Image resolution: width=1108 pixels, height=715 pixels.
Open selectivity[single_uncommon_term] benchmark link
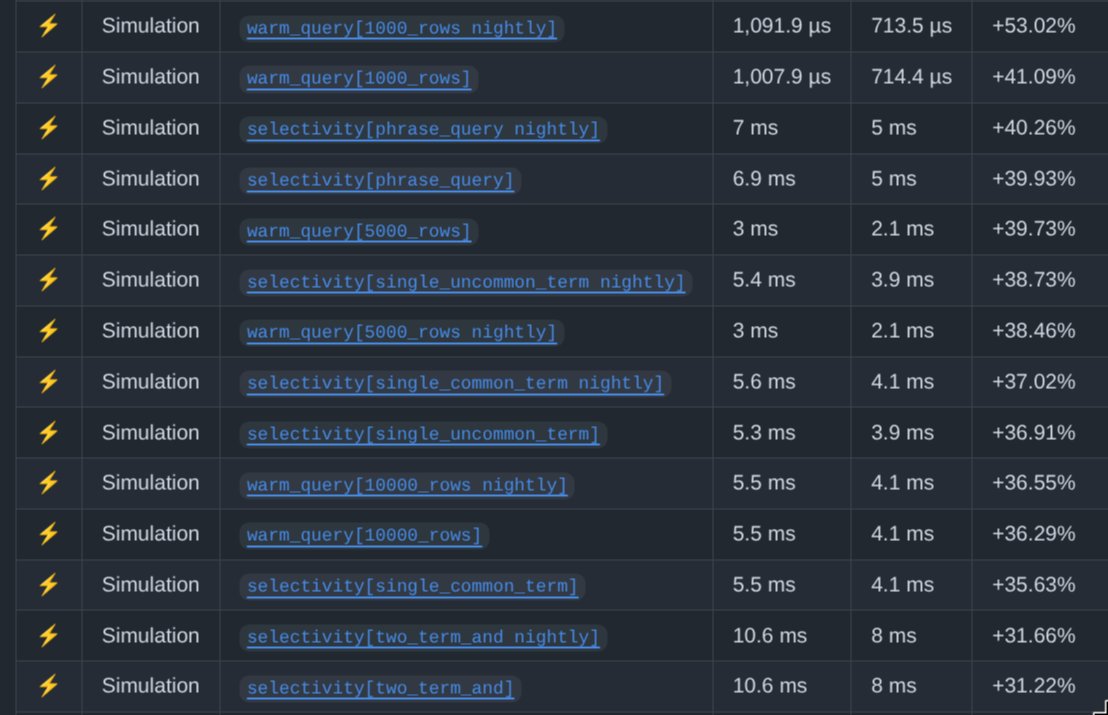(423, 434)
